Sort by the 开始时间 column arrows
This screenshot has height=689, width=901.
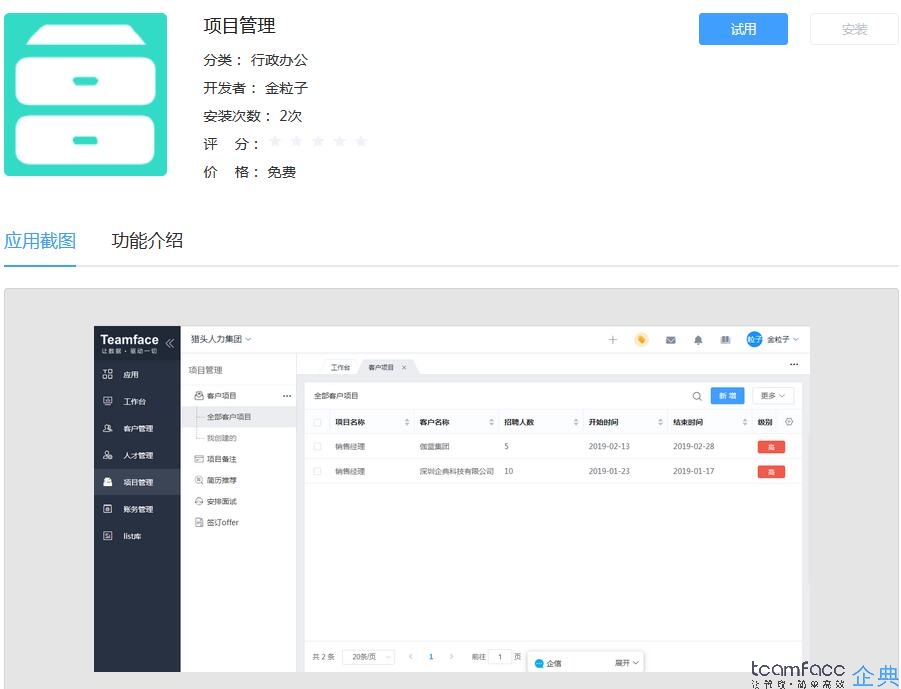pos(660,422)
